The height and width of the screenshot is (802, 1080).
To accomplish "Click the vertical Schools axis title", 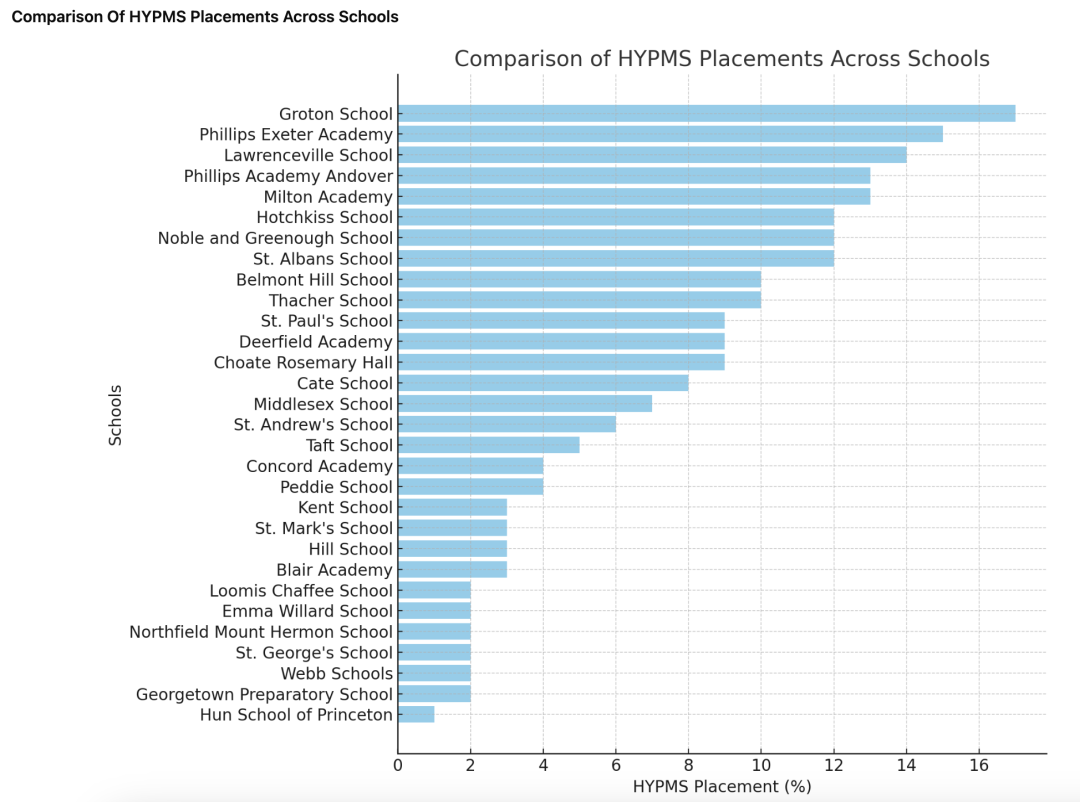I will [115, 414].
